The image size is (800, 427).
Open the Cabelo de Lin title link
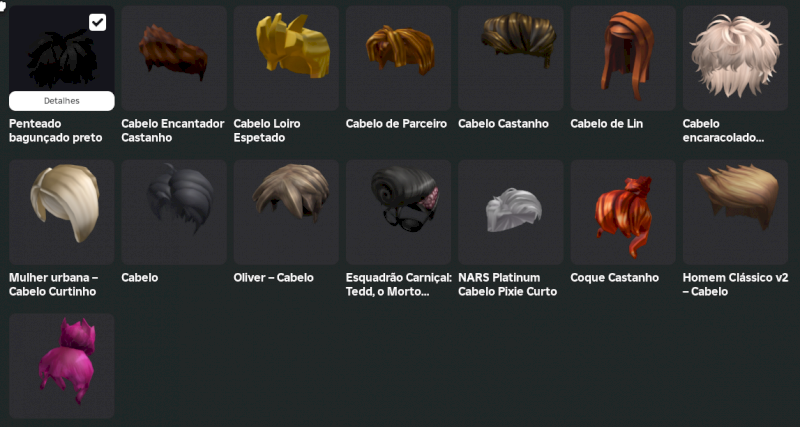pyautogui.click(x=607, y=124)
